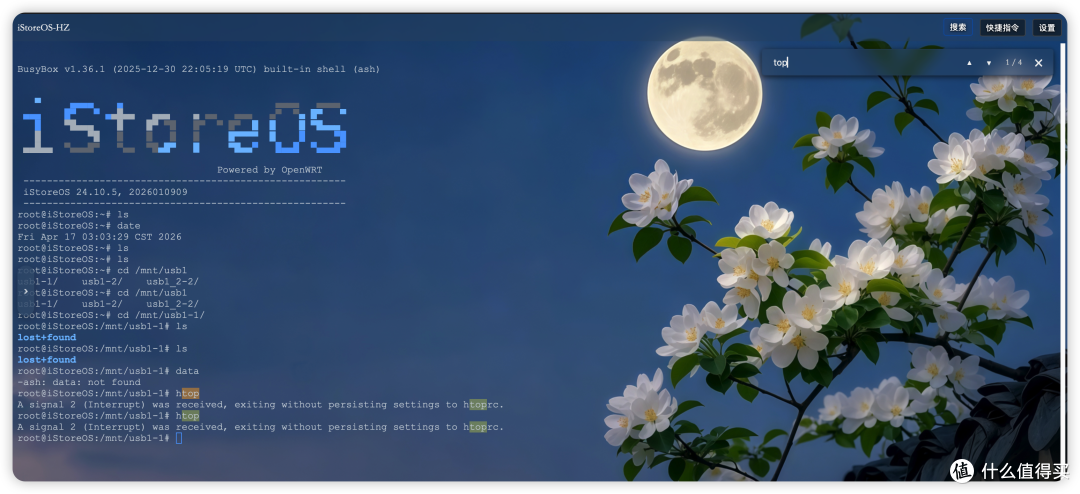
Task: Click the orange highlighted 'top' match
Action: (x=190, y=393)
